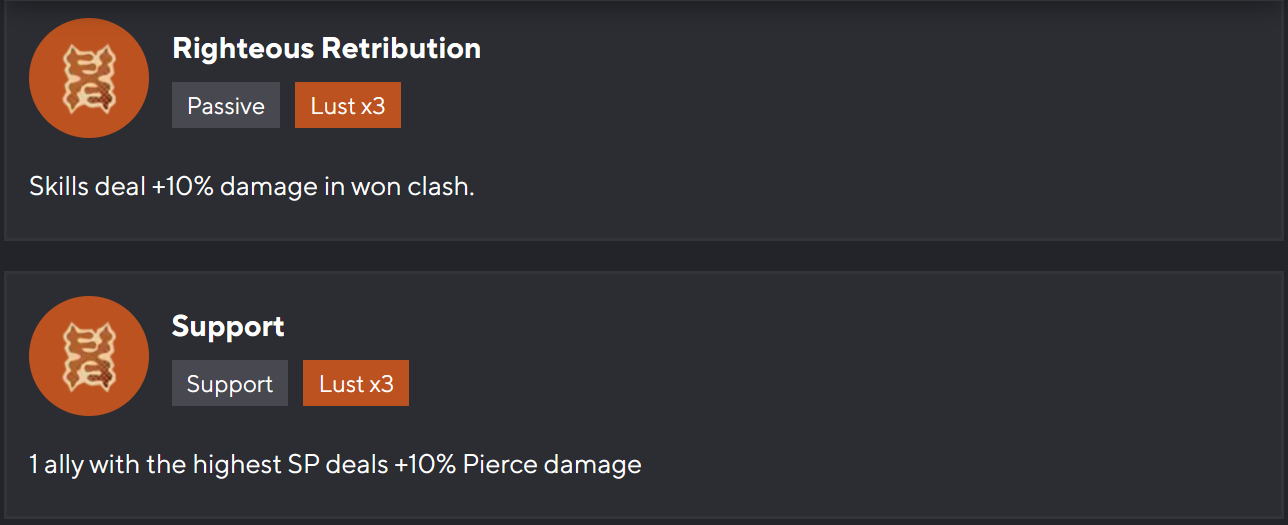1288x525 pixels.
Task: Click the "+10%" value in Support description
Action: (x=425, y=465)
